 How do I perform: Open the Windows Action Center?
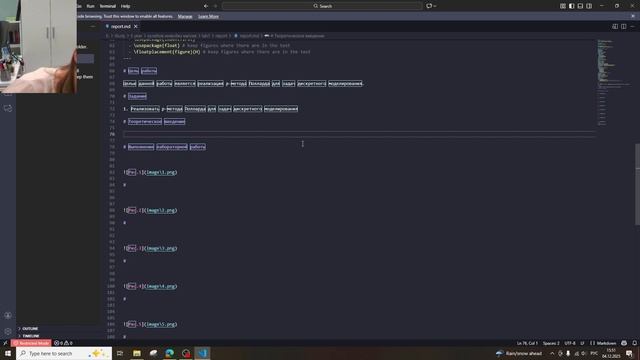click(x=630, y=353)
